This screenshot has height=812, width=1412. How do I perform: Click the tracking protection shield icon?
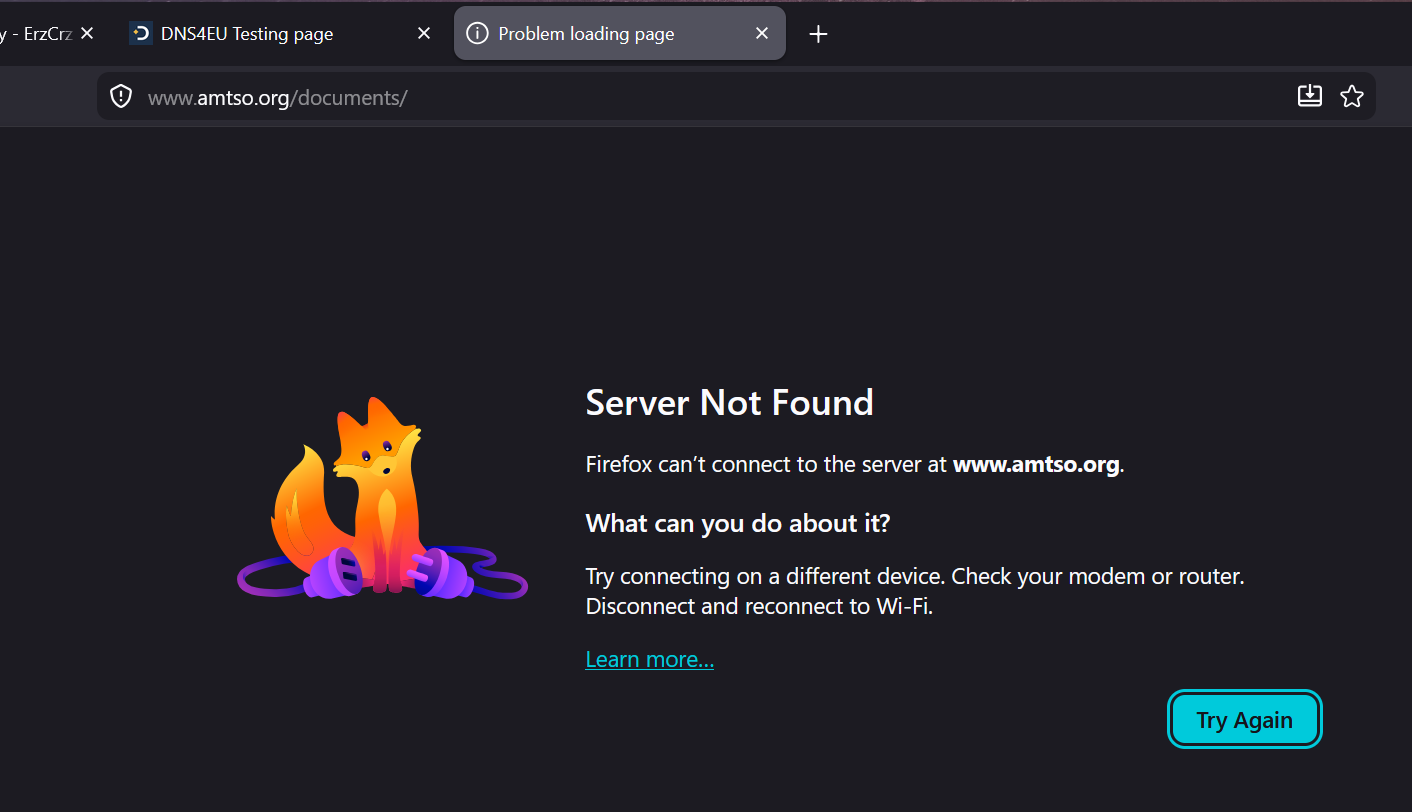[x=121, y=97]
